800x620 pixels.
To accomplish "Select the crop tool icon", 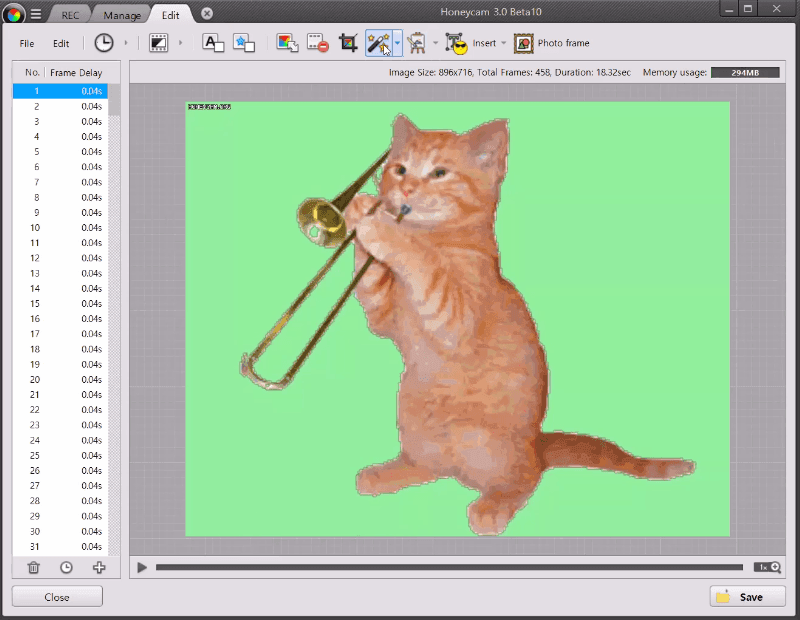I will (348, 43).
